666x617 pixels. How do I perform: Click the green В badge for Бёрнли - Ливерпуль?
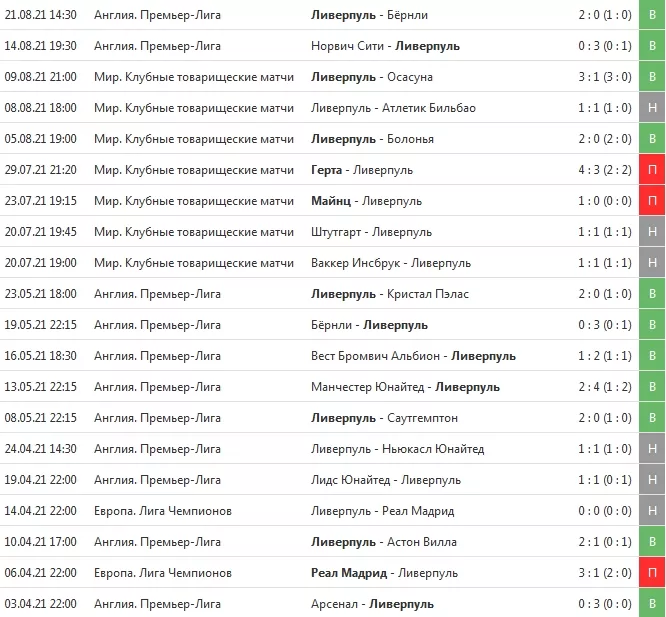652,325
